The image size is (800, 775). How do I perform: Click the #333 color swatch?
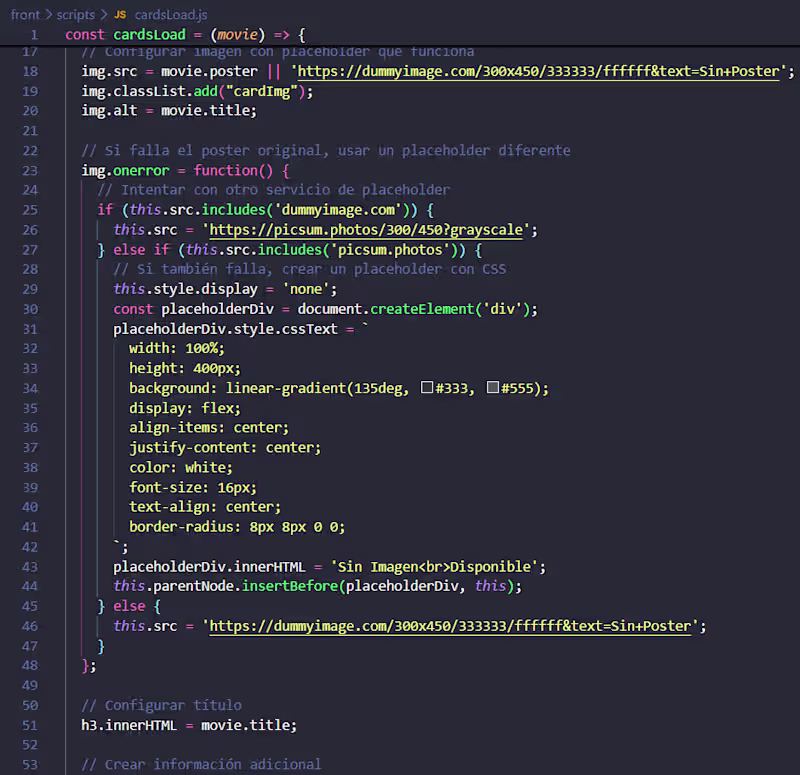tap(427, 387)
